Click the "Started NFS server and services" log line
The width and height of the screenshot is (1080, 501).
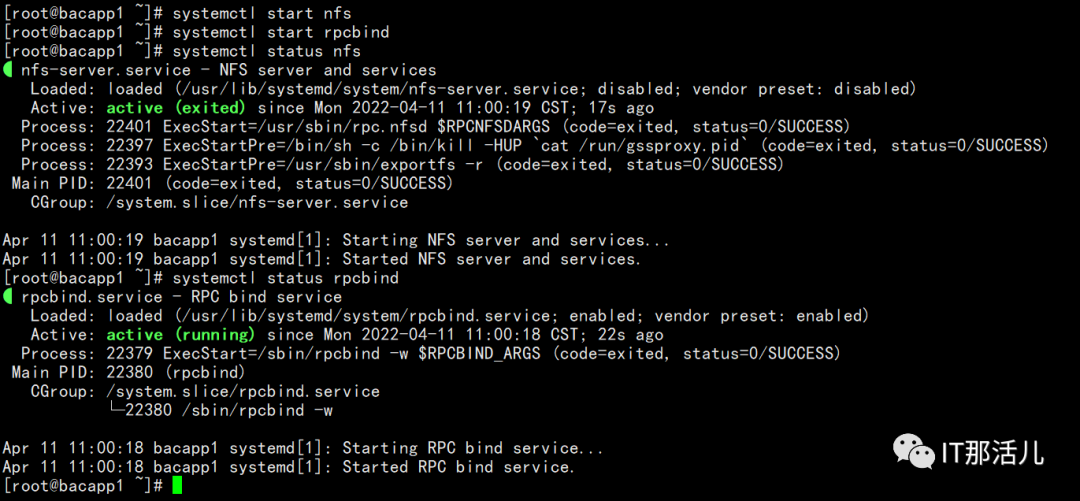[x=322, y=259]
